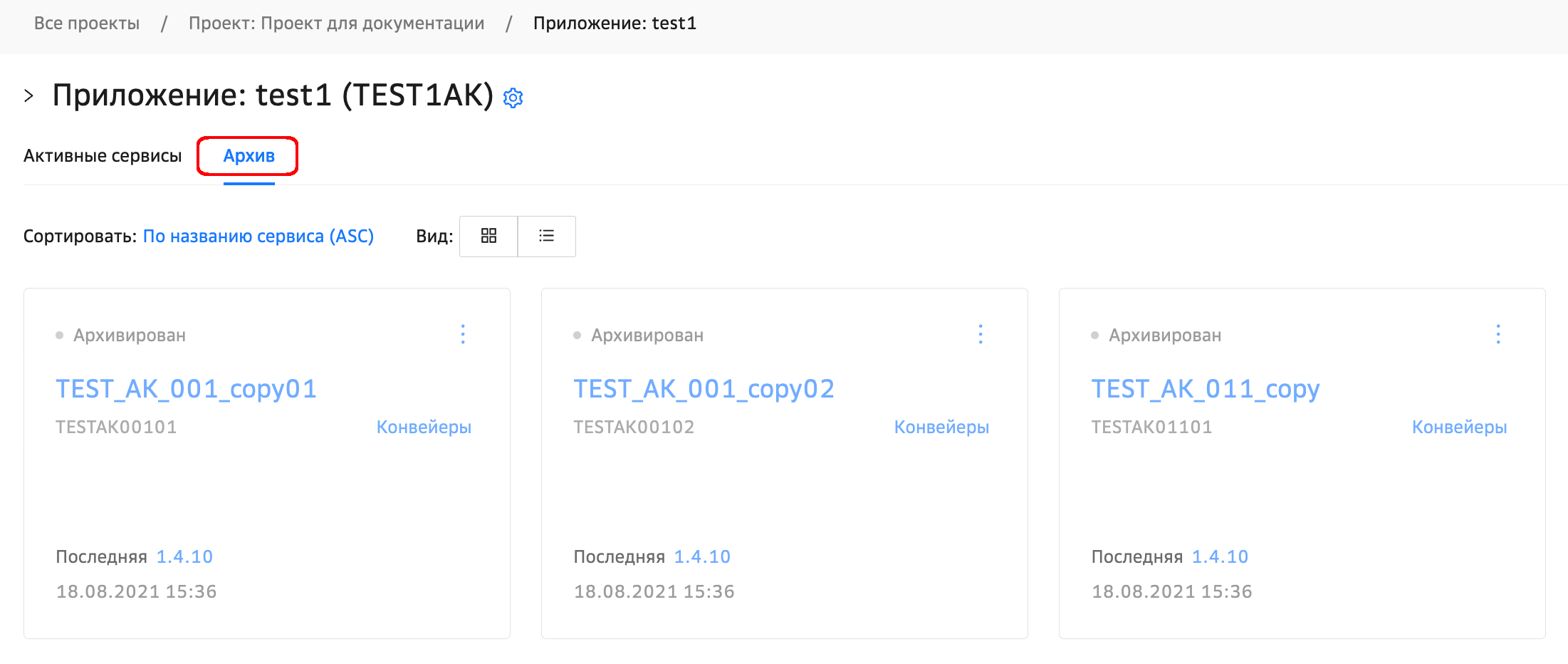1568x664 pixels.
Task: Open application settings gear icon
Action: coord(513,98)
